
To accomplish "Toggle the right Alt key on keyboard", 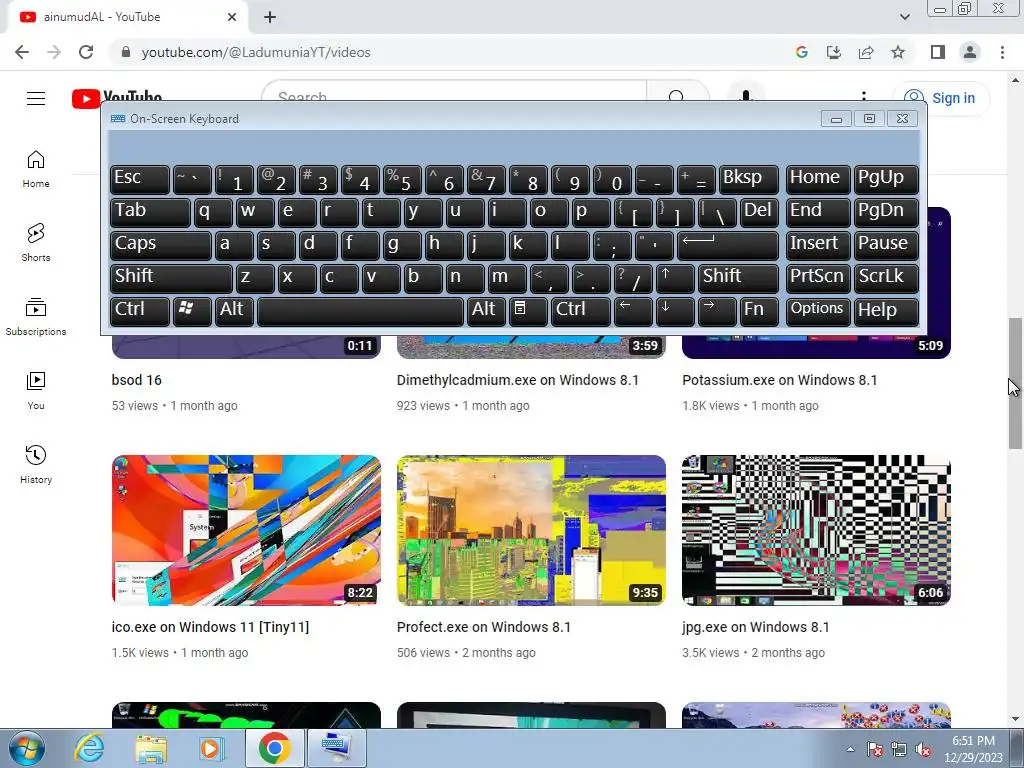I will click(486, 310).
